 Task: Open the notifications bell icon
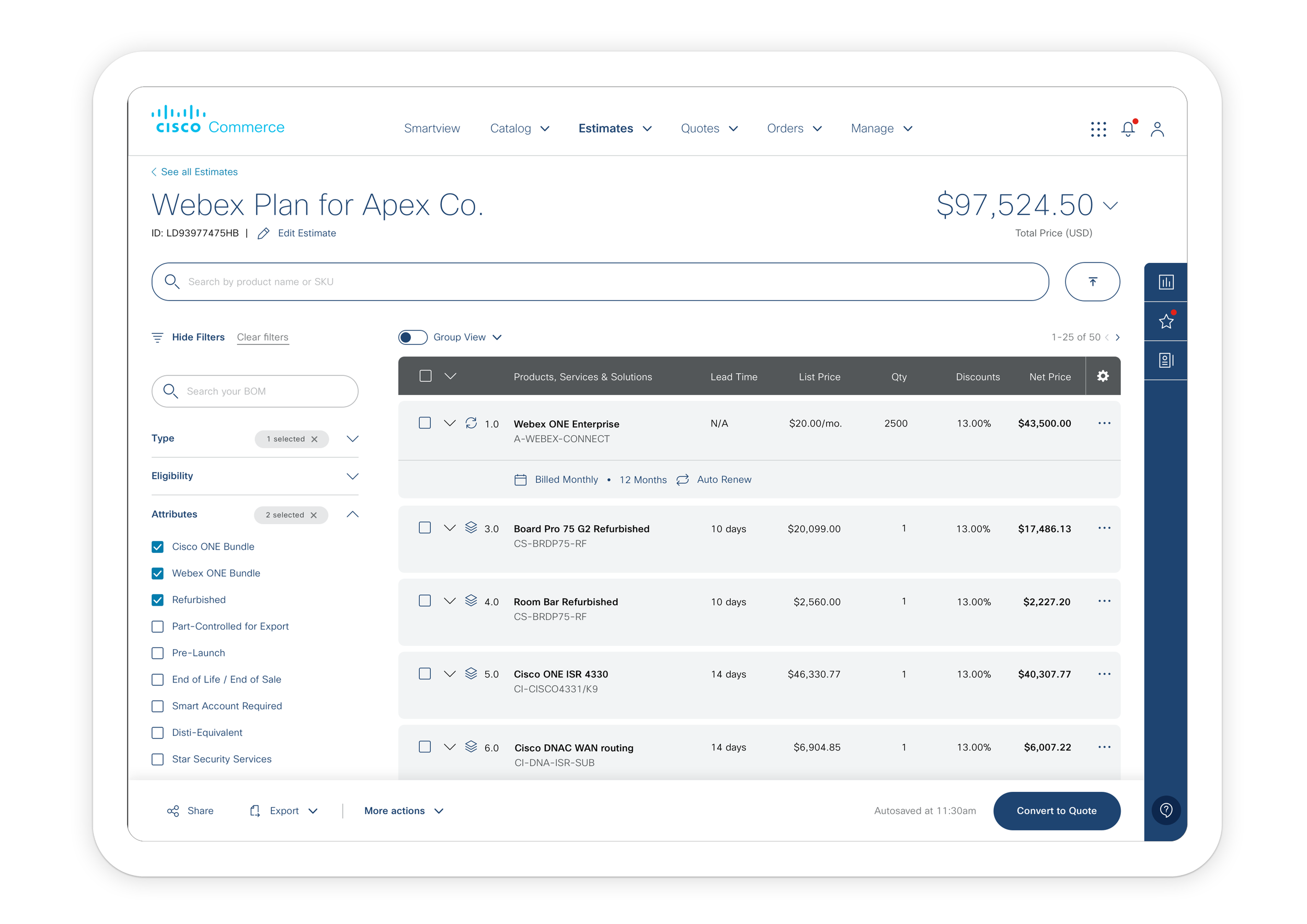[x=1128, y=129]
